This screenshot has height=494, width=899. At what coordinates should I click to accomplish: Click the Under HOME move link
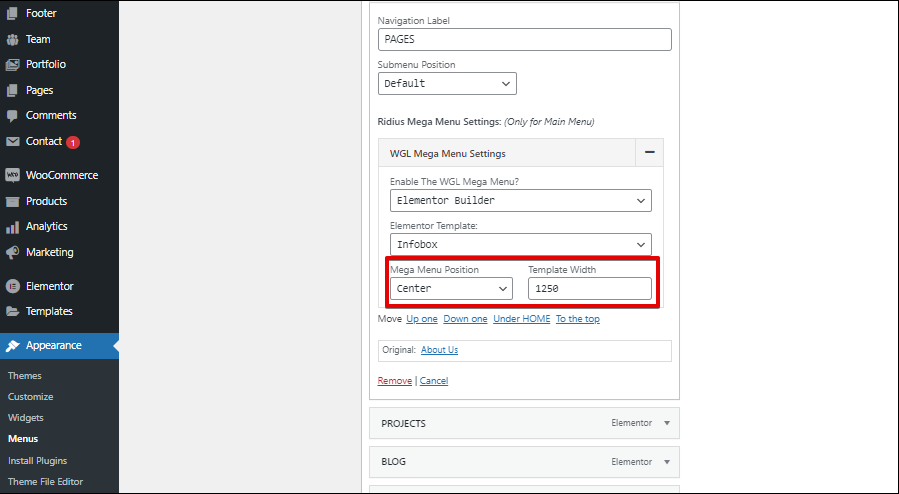[x=522, y=319]
